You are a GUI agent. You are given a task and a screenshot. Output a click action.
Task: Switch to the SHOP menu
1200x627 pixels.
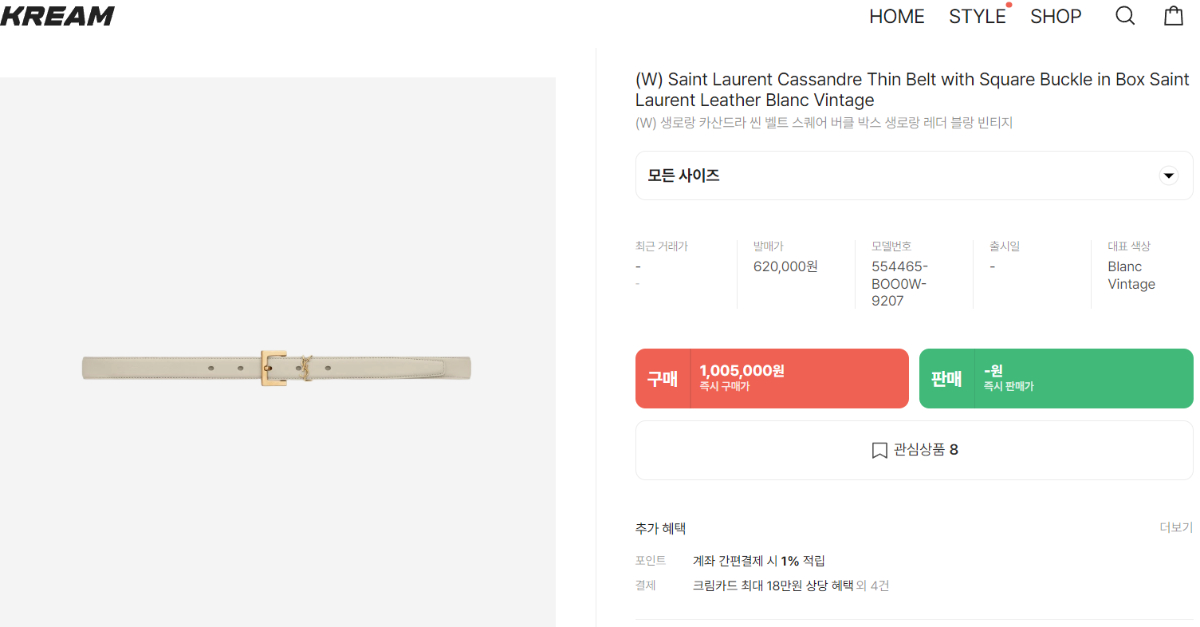[1056, 17]
